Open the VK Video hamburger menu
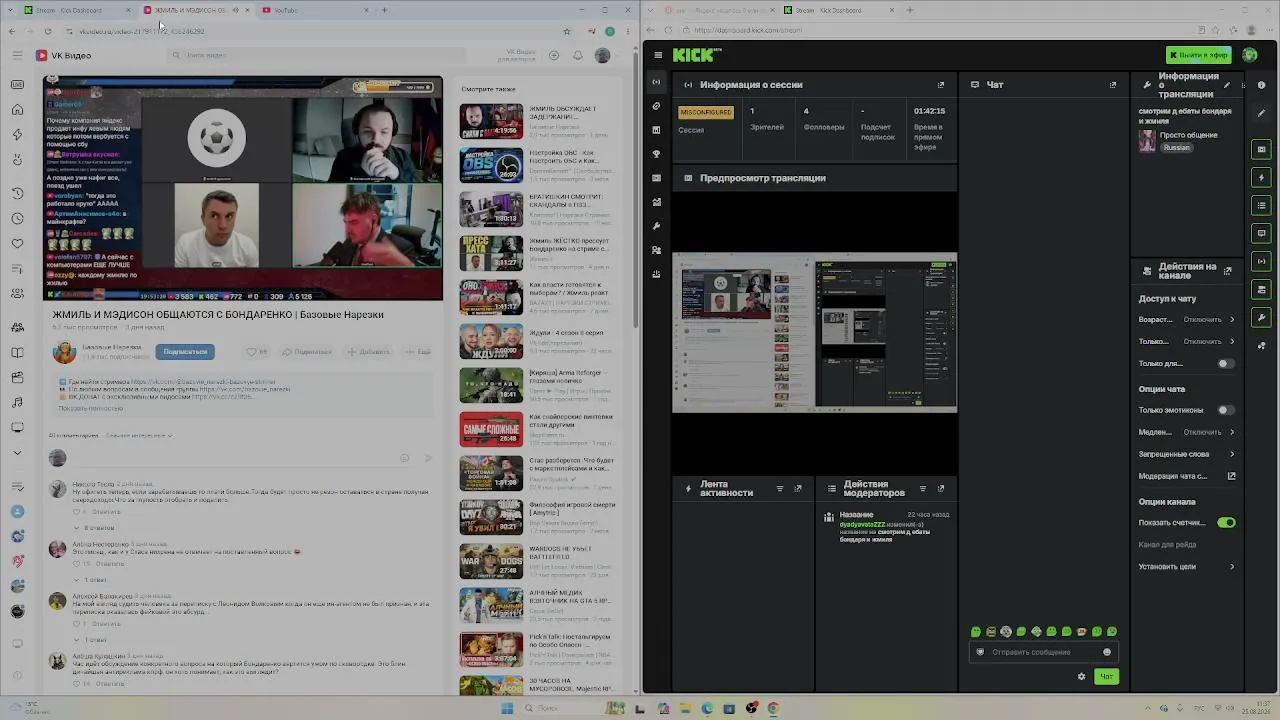Viewport: 1280px width, 720px height. [x=17, y=56]
